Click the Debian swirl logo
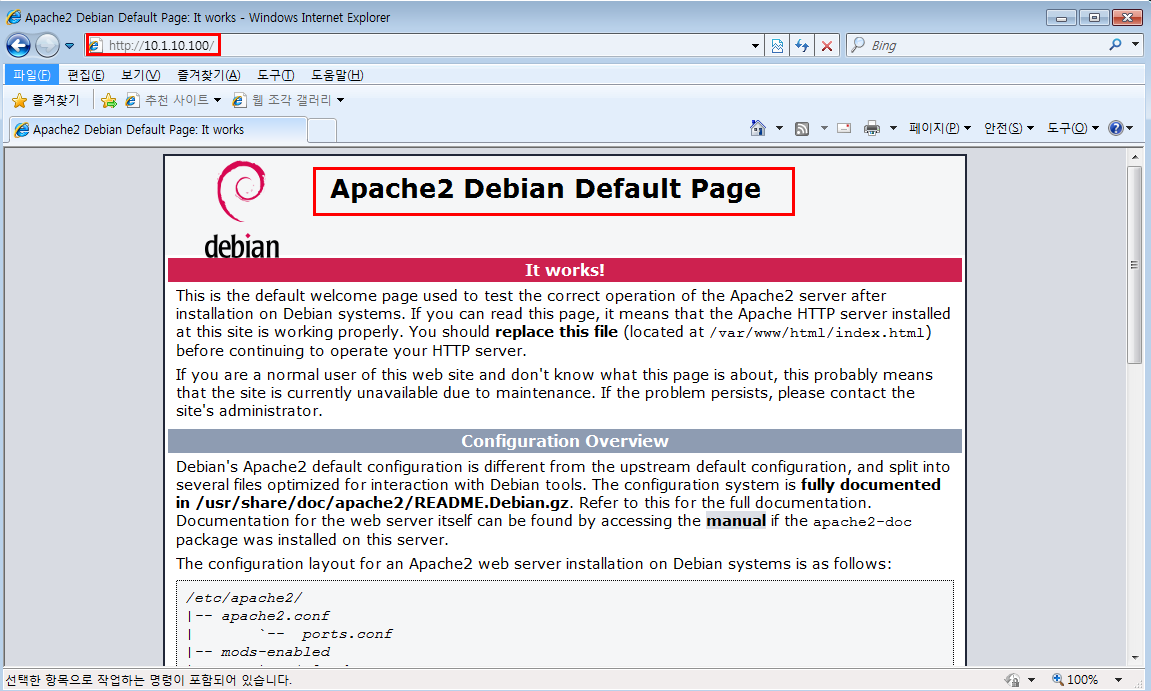 (x=242, y=191)
